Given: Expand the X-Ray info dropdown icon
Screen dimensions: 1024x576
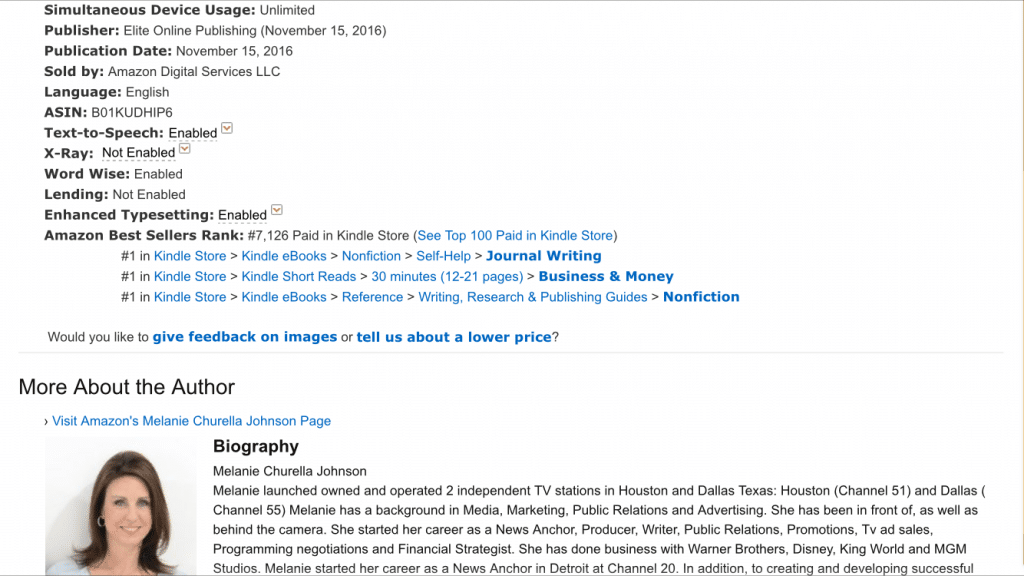Looking at the screenshot, I should point(185,148).
